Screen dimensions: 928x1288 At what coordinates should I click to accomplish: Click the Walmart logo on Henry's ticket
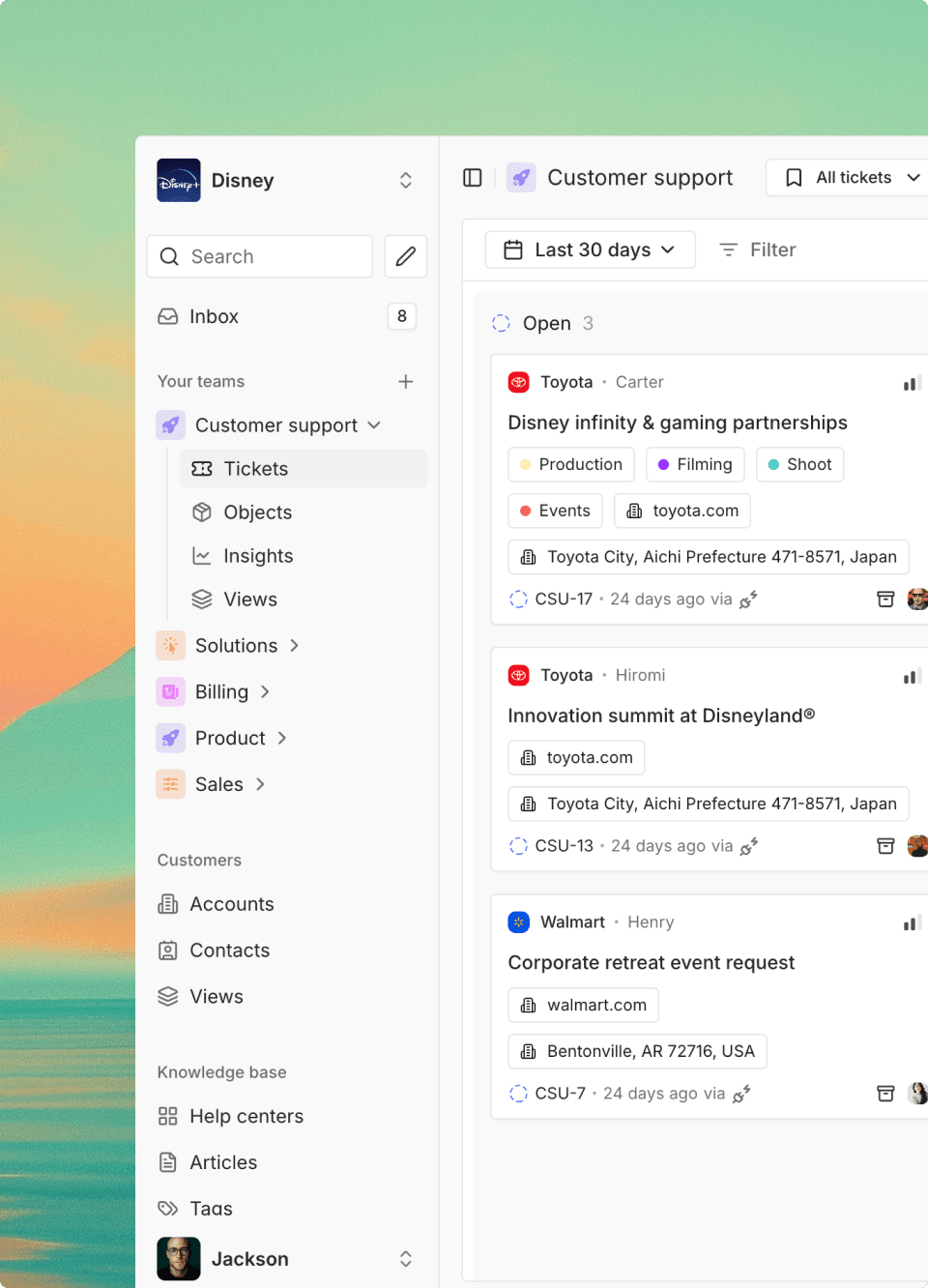click(519, 922)
